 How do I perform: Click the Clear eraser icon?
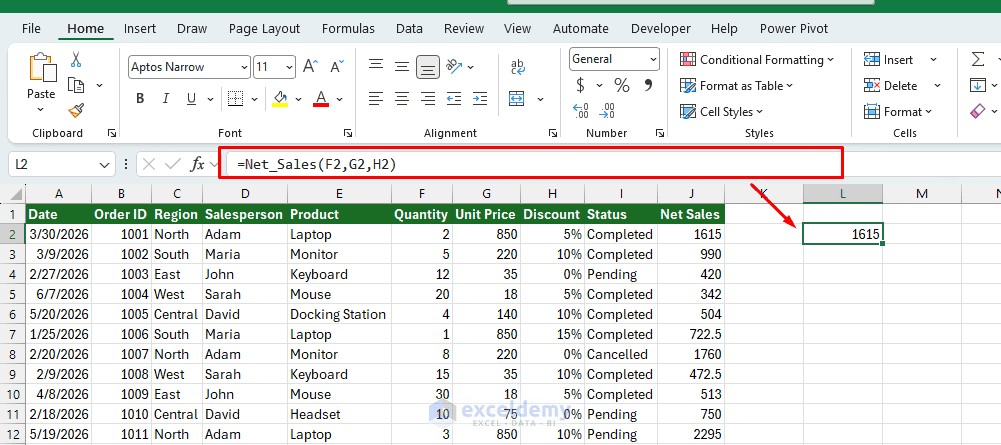(977, 111)
